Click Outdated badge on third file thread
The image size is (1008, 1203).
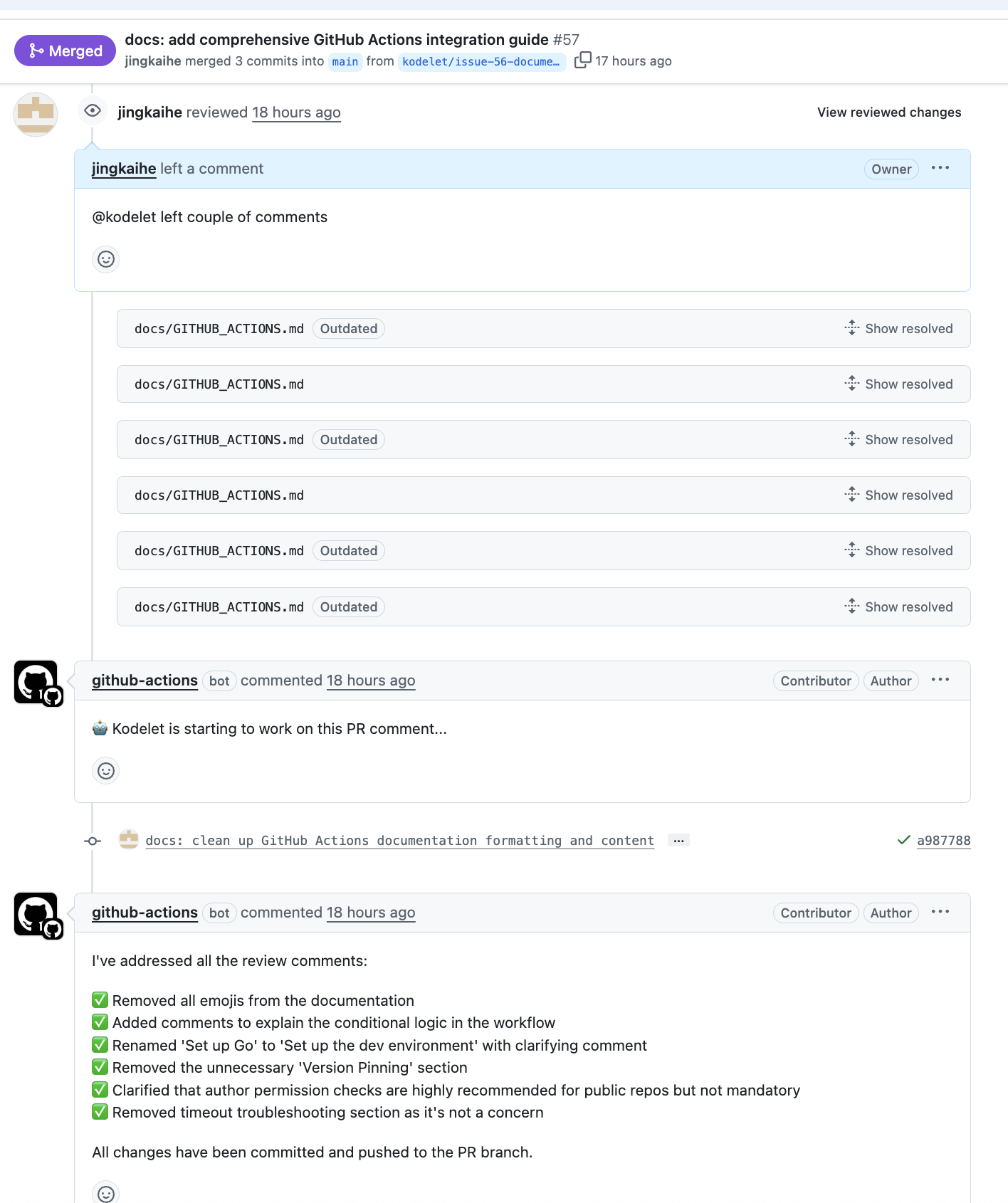pyautogui.click(x=349, y=440)
